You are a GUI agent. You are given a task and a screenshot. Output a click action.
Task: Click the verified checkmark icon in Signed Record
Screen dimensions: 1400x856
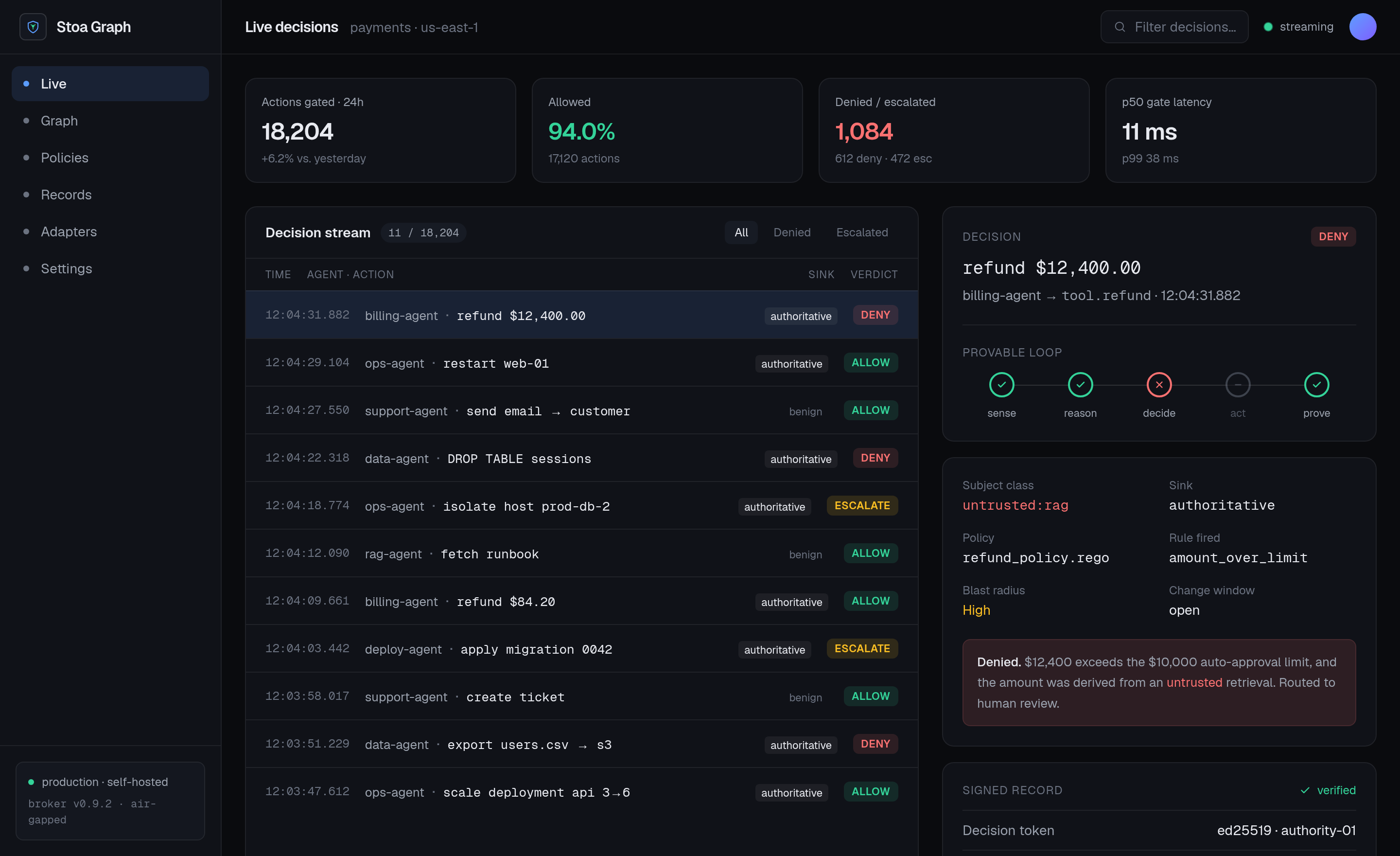pos(1305,790)
